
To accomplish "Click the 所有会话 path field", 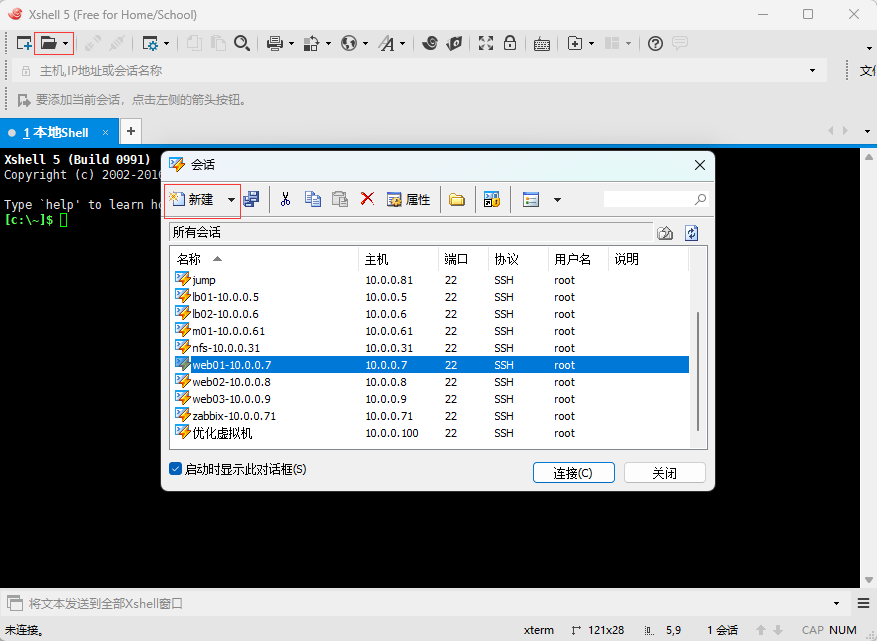I will tap(411, 232).
